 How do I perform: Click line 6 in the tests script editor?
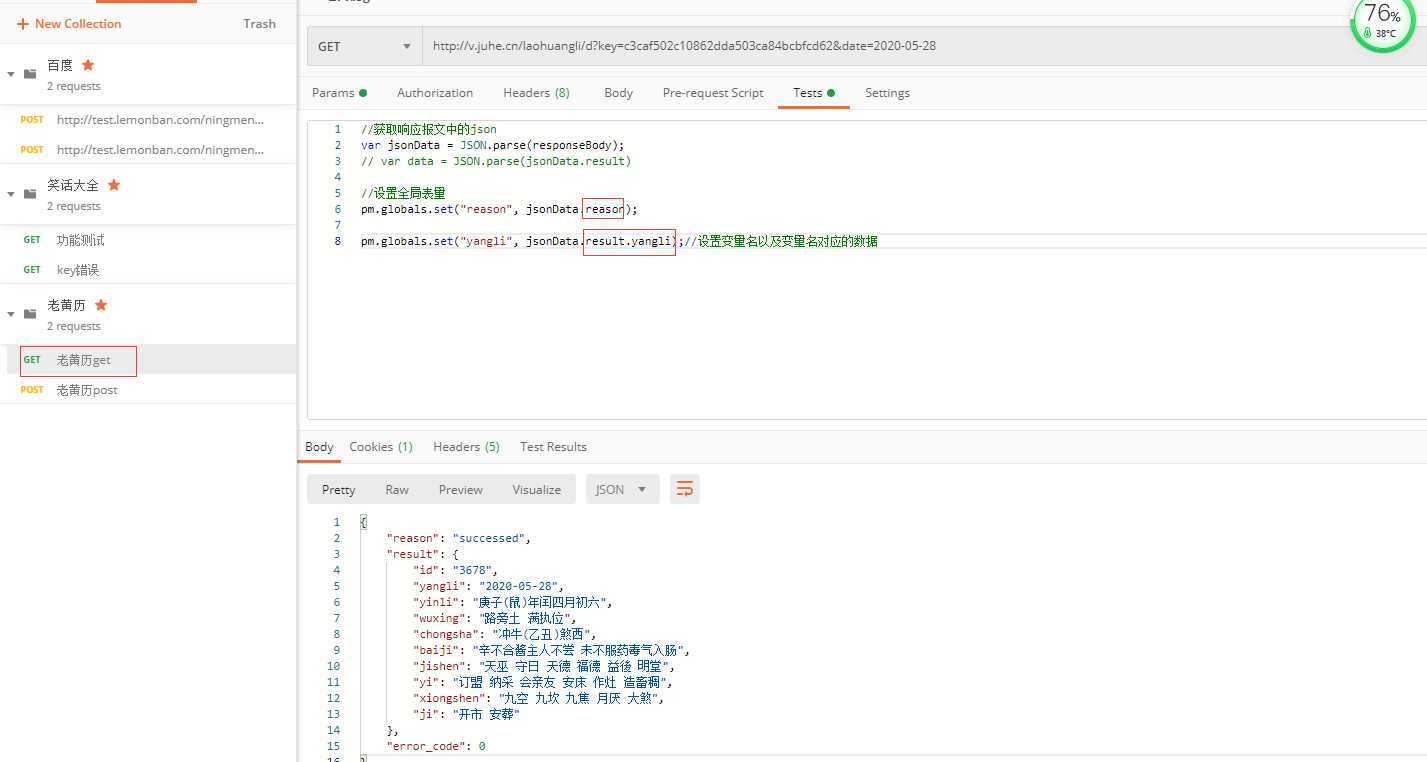pos(499,209)
